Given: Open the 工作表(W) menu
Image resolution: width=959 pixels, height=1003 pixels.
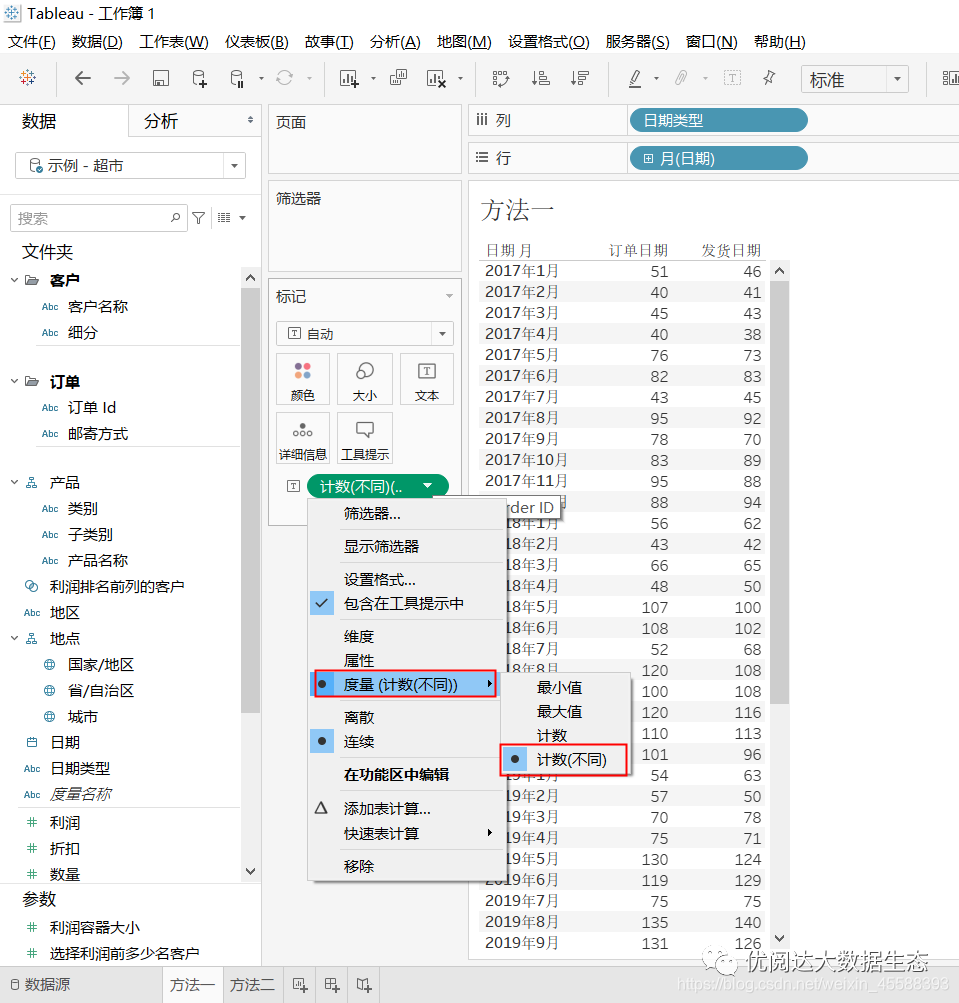Looking at the screenshot, I should click(x=173, y=42).
